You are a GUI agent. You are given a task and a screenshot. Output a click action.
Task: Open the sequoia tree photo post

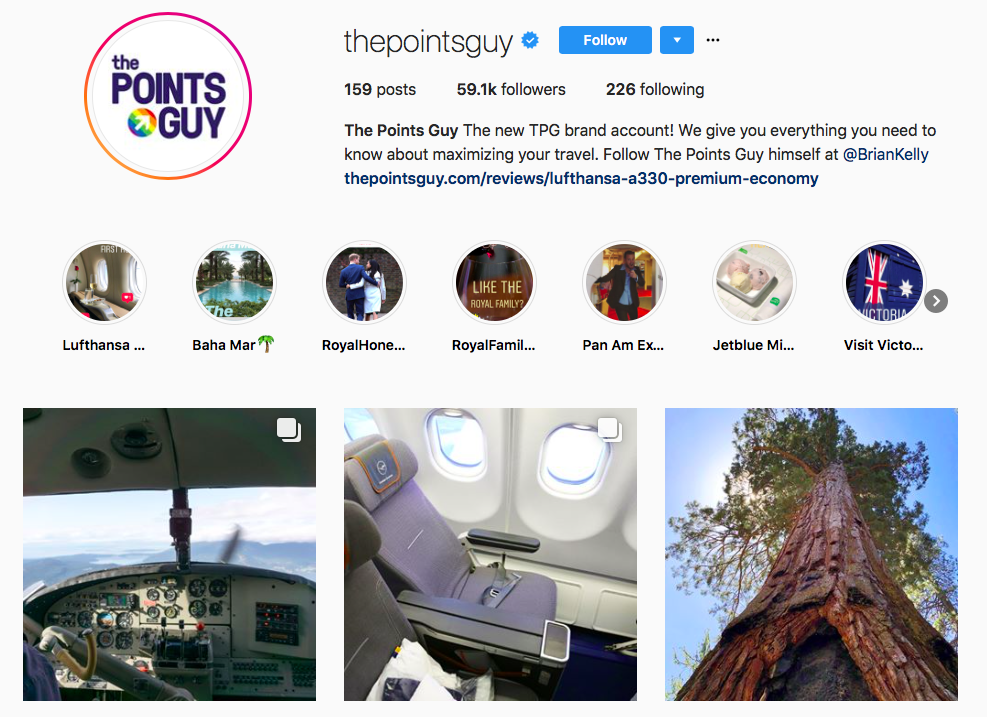[x=811, y=554]
